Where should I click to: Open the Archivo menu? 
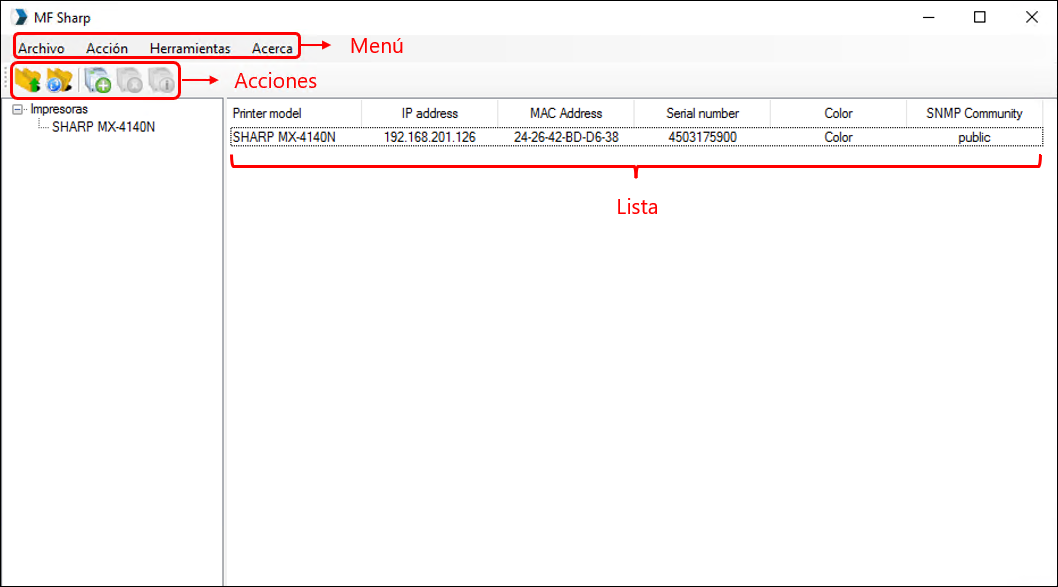[41, 48]
